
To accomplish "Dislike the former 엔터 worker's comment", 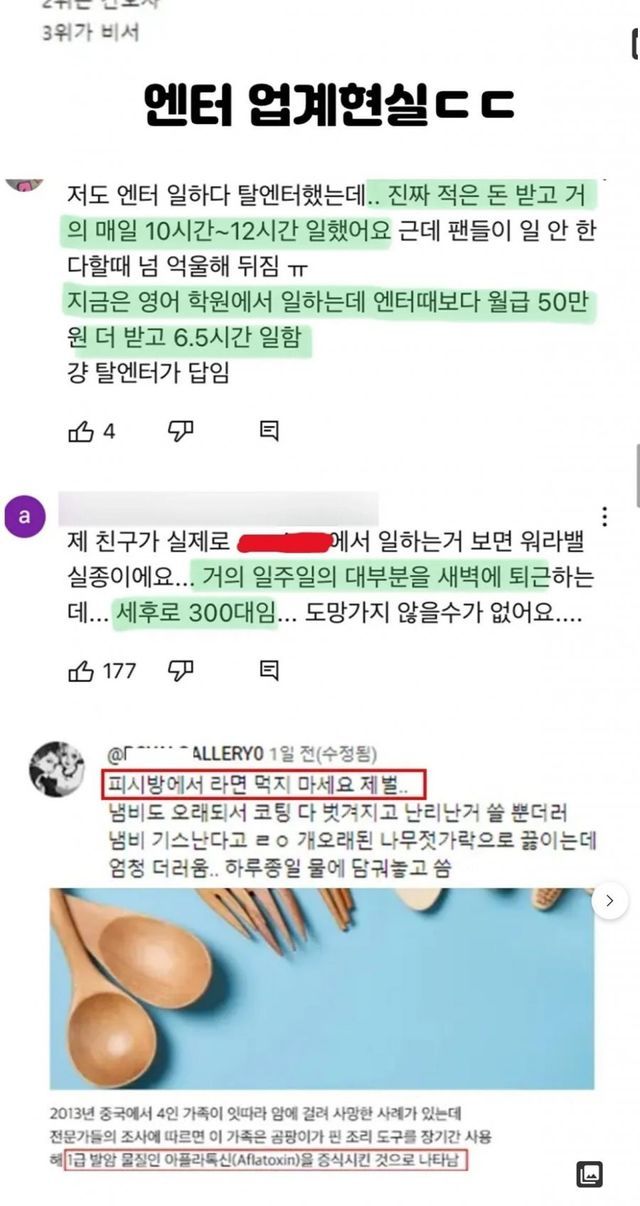I will point(181,430).
